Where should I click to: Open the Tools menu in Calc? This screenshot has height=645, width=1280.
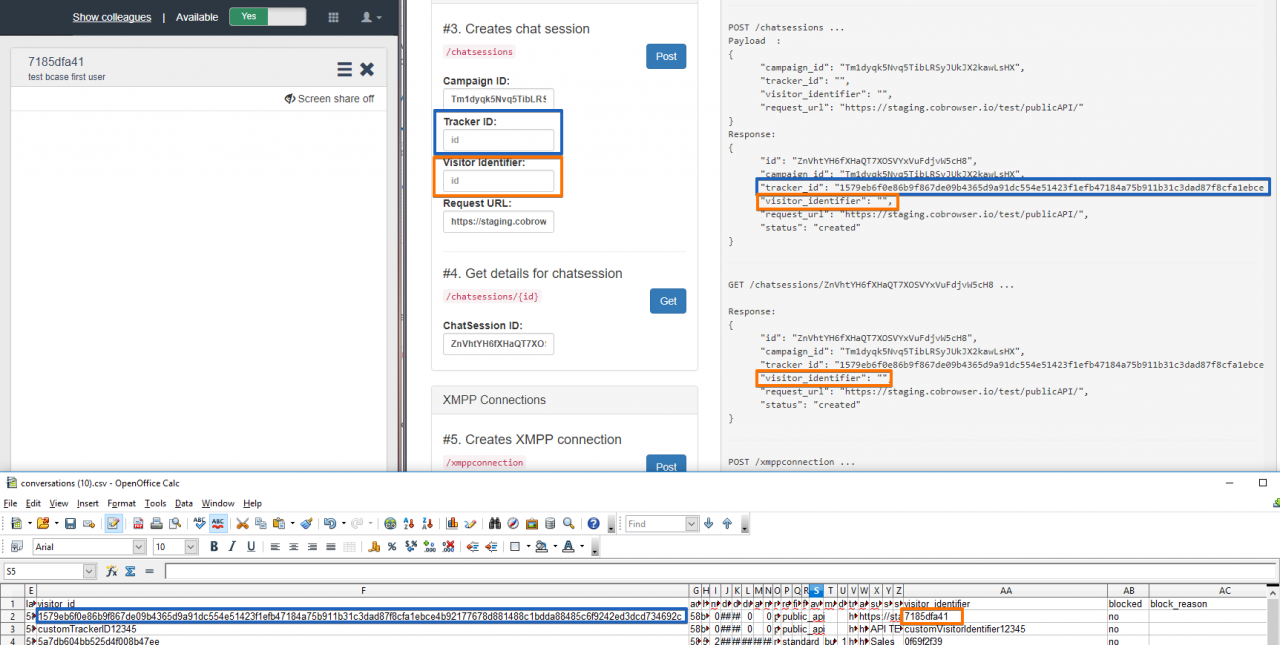pos(155,503)
